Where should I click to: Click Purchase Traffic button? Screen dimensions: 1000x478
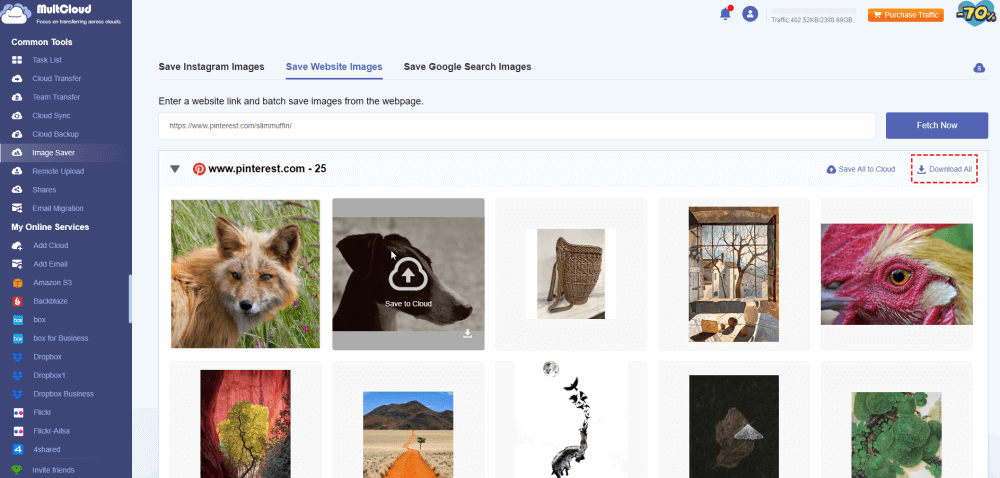[905, 15]
